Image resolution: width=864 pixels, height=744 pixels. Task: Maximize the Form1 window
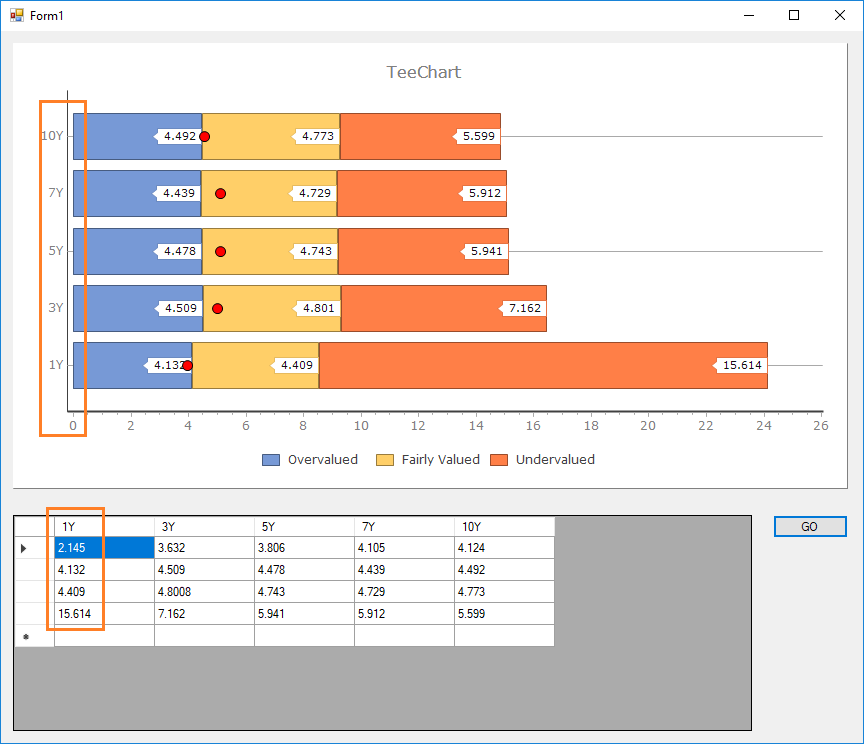tap(793, 15)
